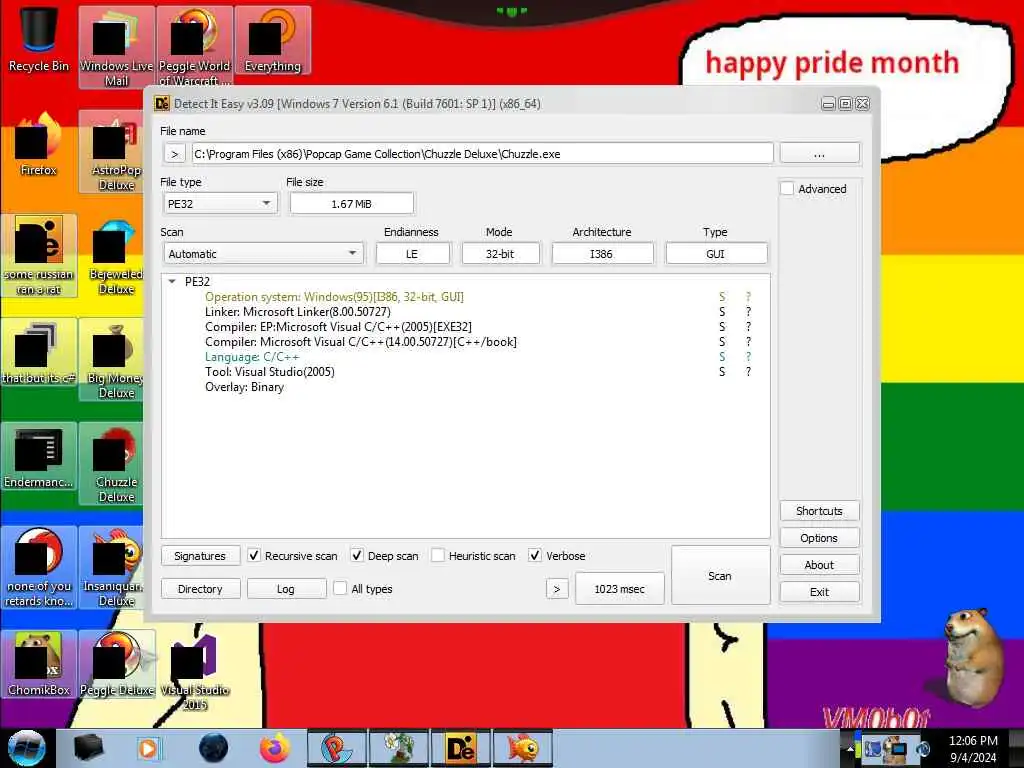Click the Signatures button
The image size is (1024, 768).
click(x=200, y=556)
